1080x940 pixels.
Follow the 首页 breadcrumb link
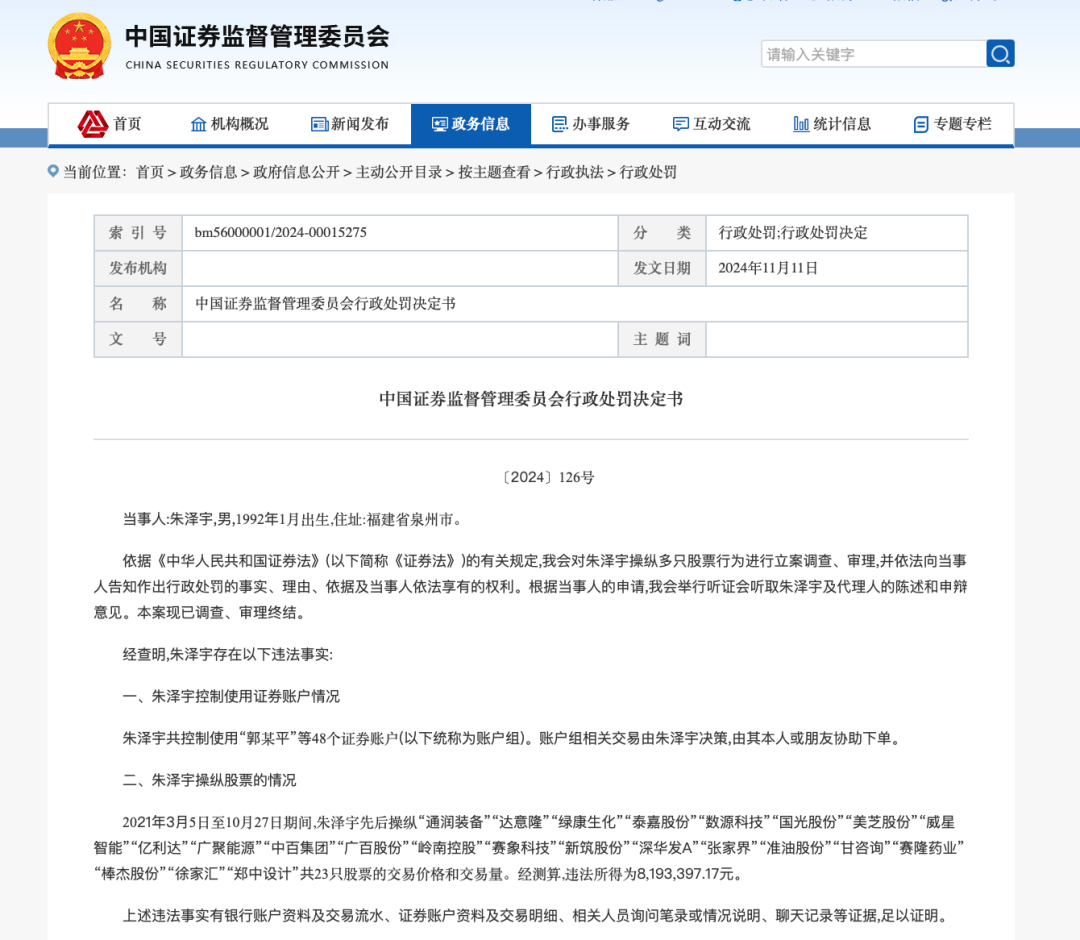[x=149, y=172]
